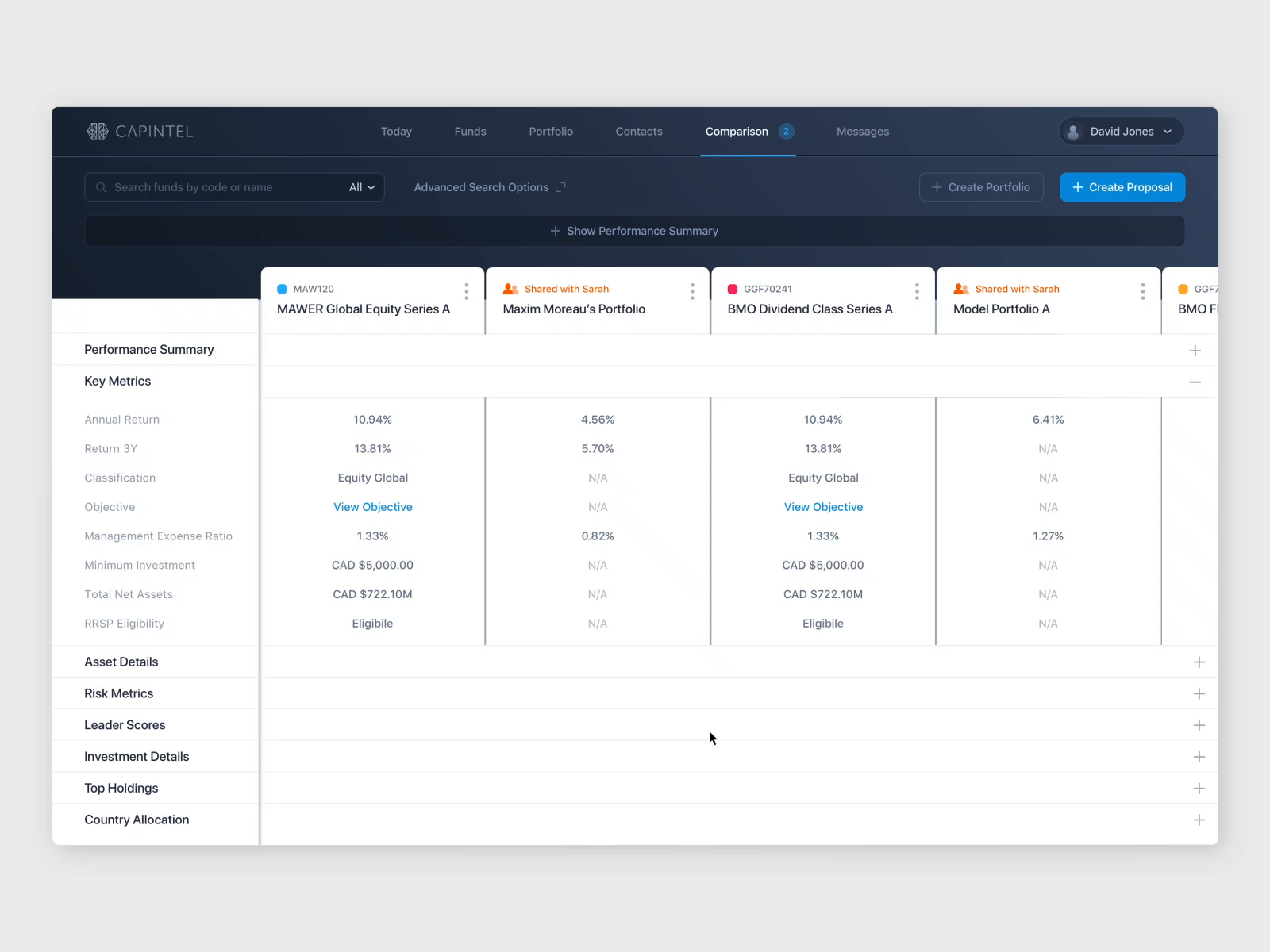Click Model Portfolio A title
This screenshot has height=952, width=1270.
1002,309
